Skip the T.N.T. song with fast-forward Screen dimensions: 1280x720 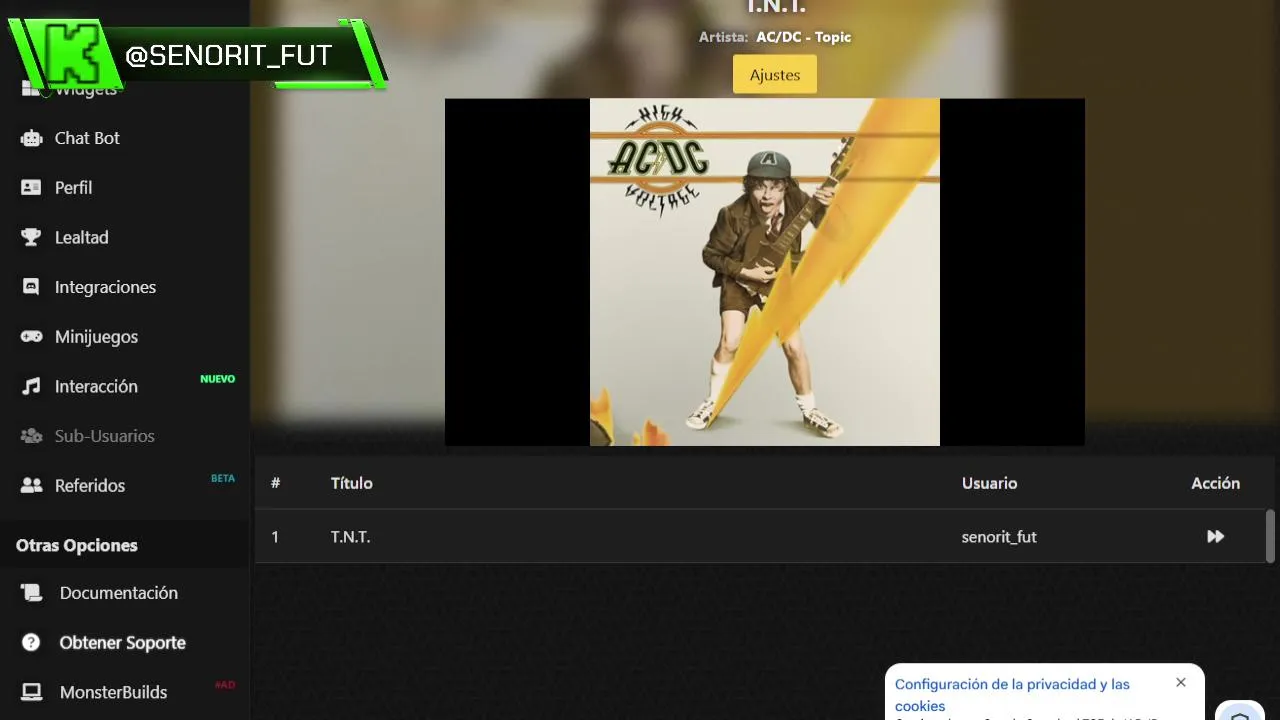point(1215,537)
